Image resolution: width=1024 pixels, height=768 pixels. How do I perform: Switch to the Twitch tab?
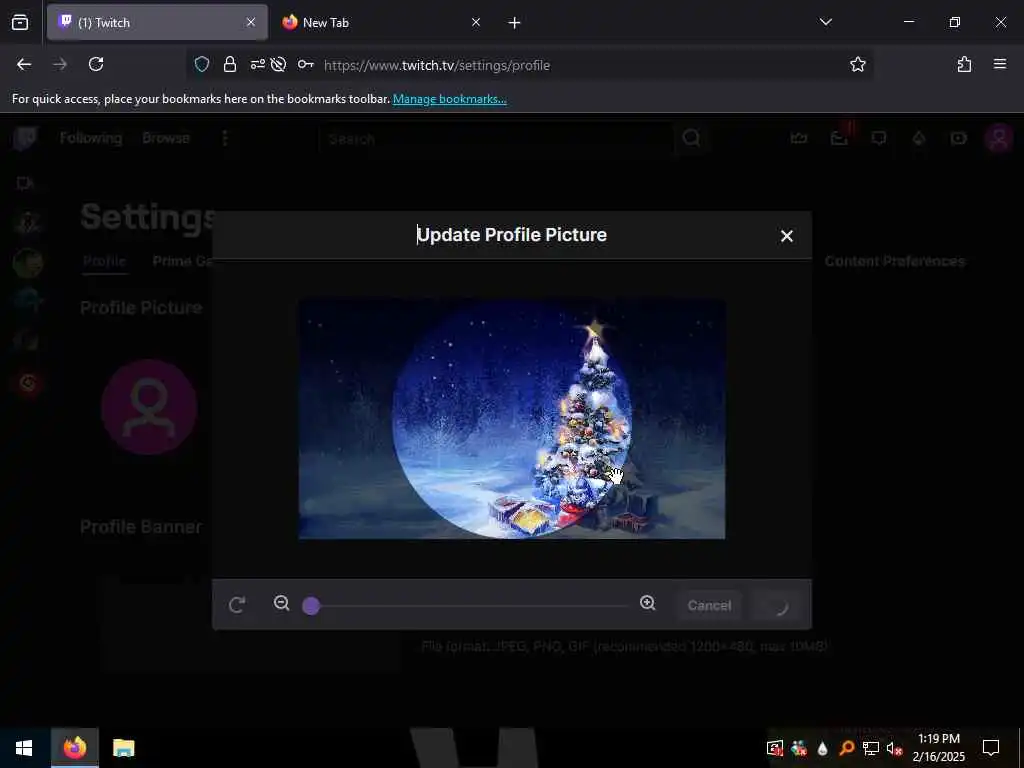157,22
